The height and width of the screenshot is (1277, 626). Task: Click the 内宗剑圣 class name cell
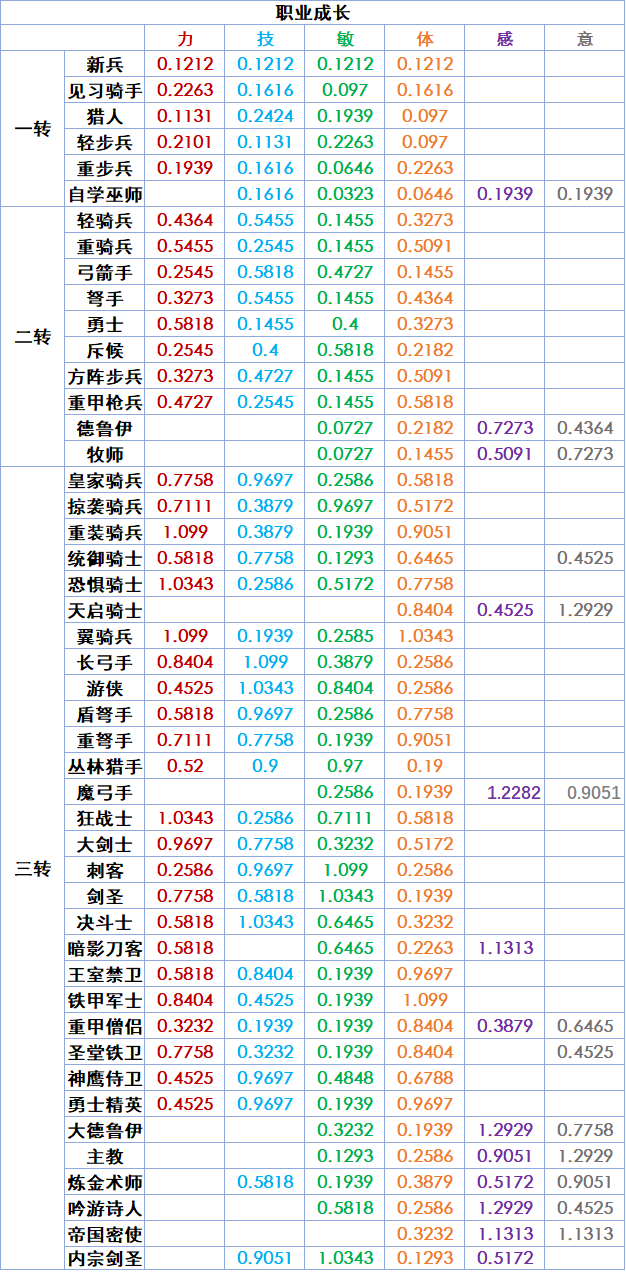pos(105,1258)
